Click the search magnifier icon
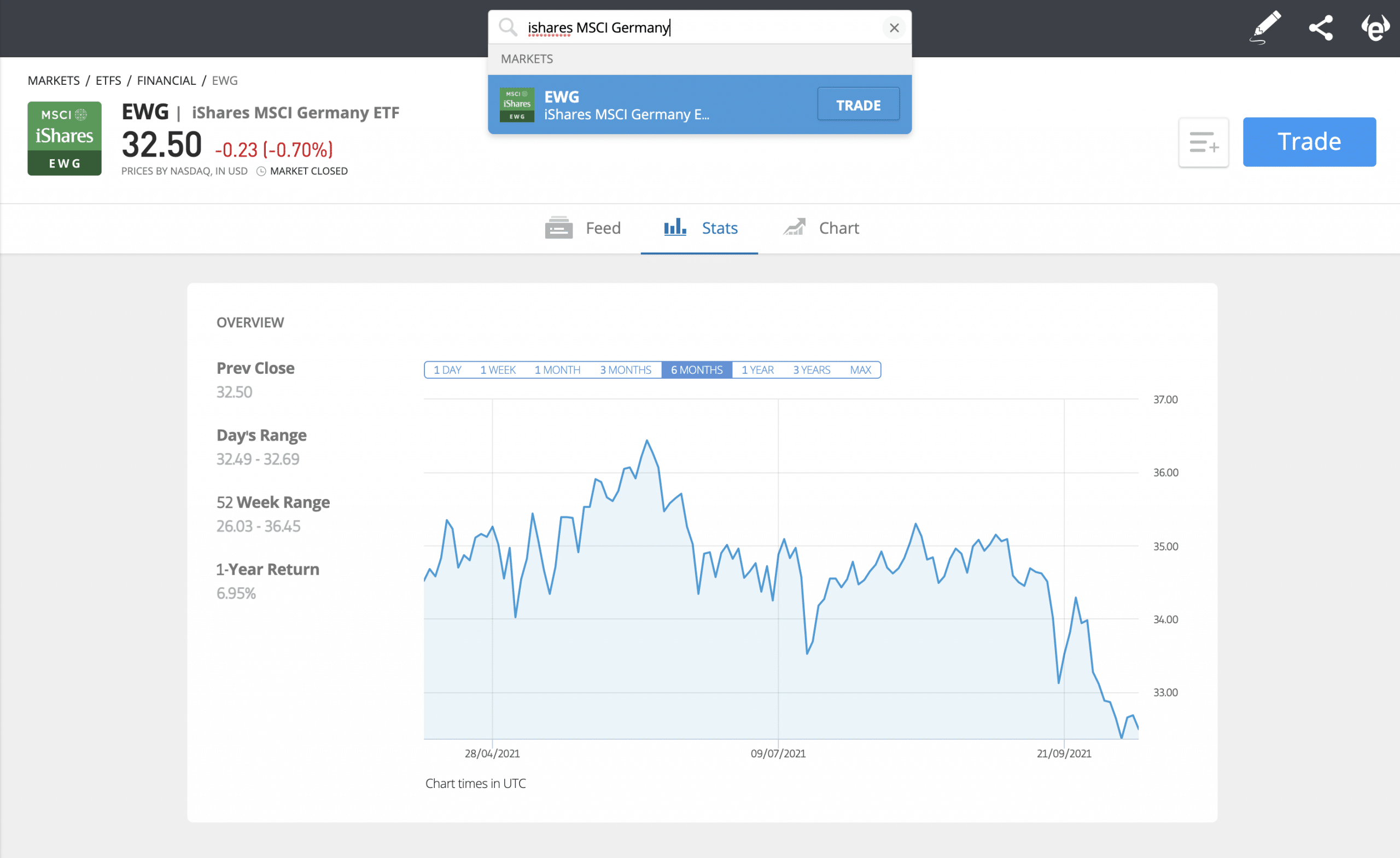 pos(507,27)
